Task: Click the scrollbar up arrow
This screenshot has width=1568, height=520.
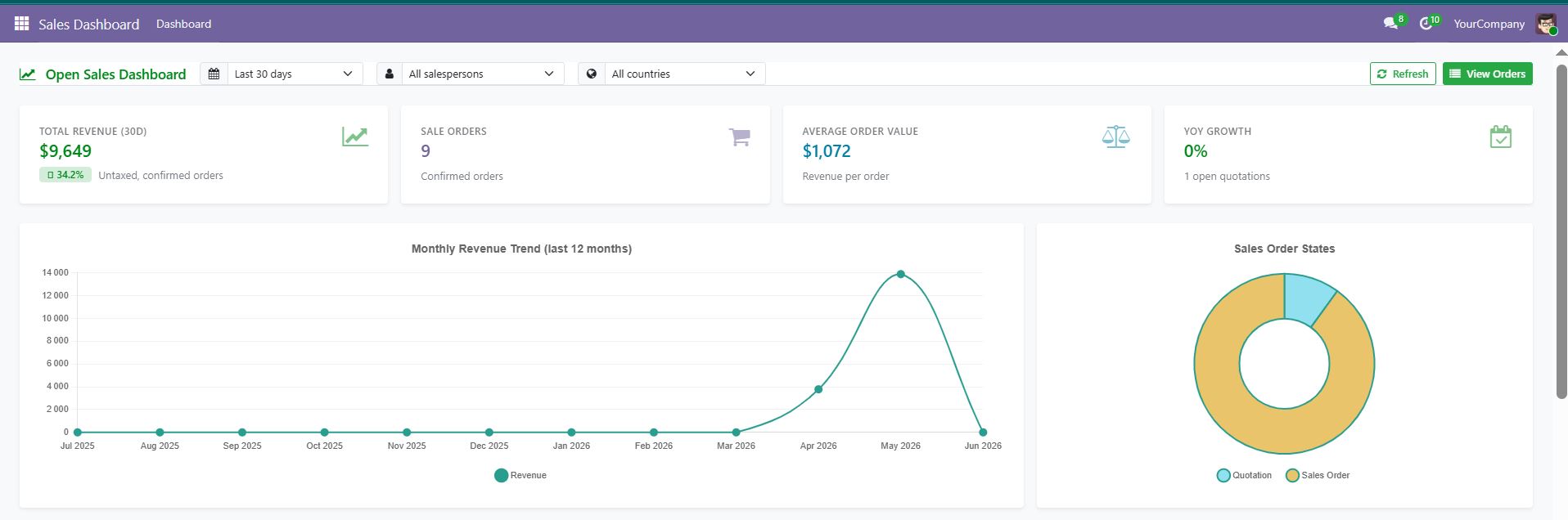Action: (x=1561, y=53)
